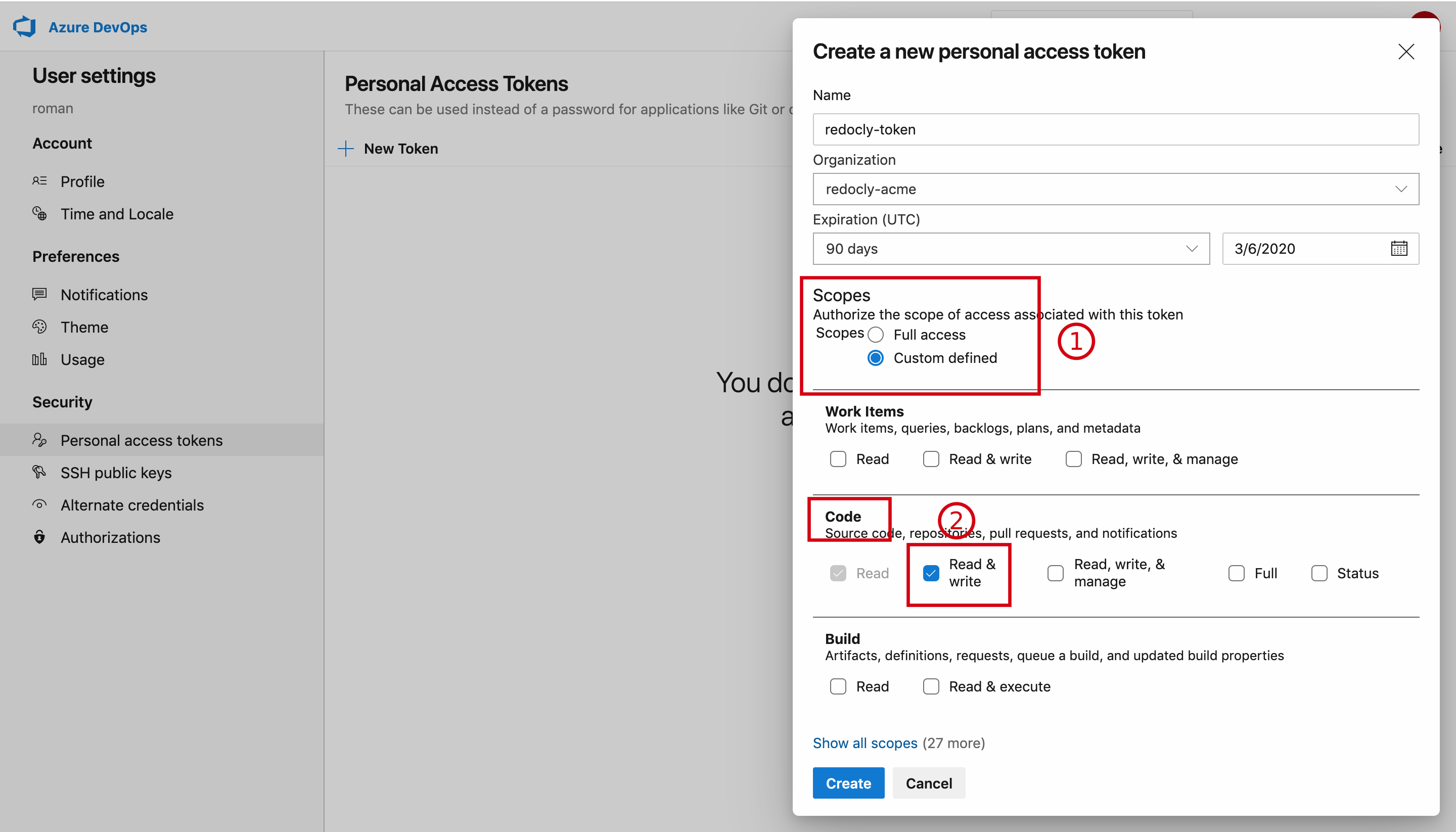Open Authorizations page
This screenshot has width=1456, height=832.
[111, 537]
